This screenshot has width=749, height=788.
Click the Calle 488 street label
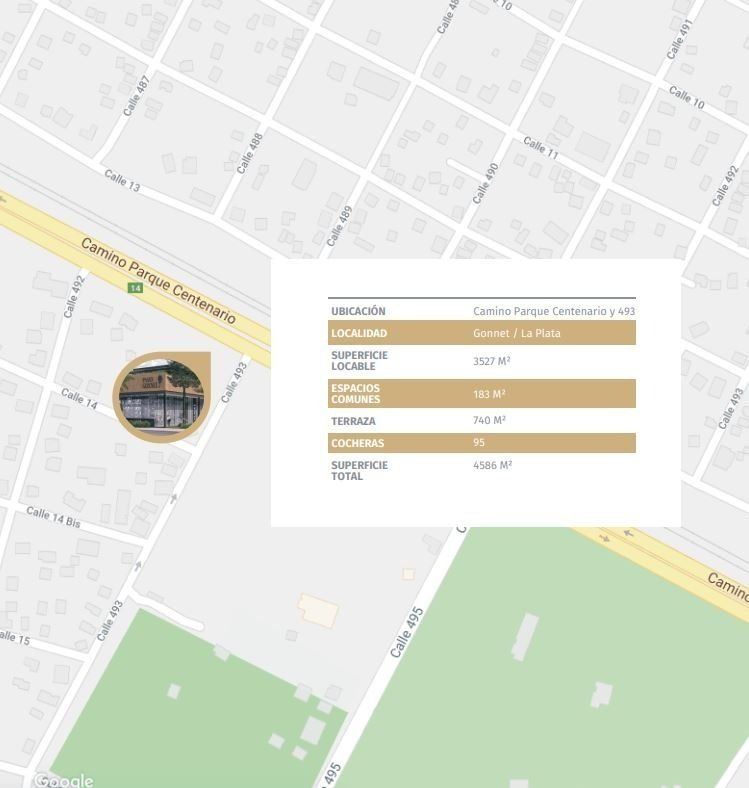[250, 153]
